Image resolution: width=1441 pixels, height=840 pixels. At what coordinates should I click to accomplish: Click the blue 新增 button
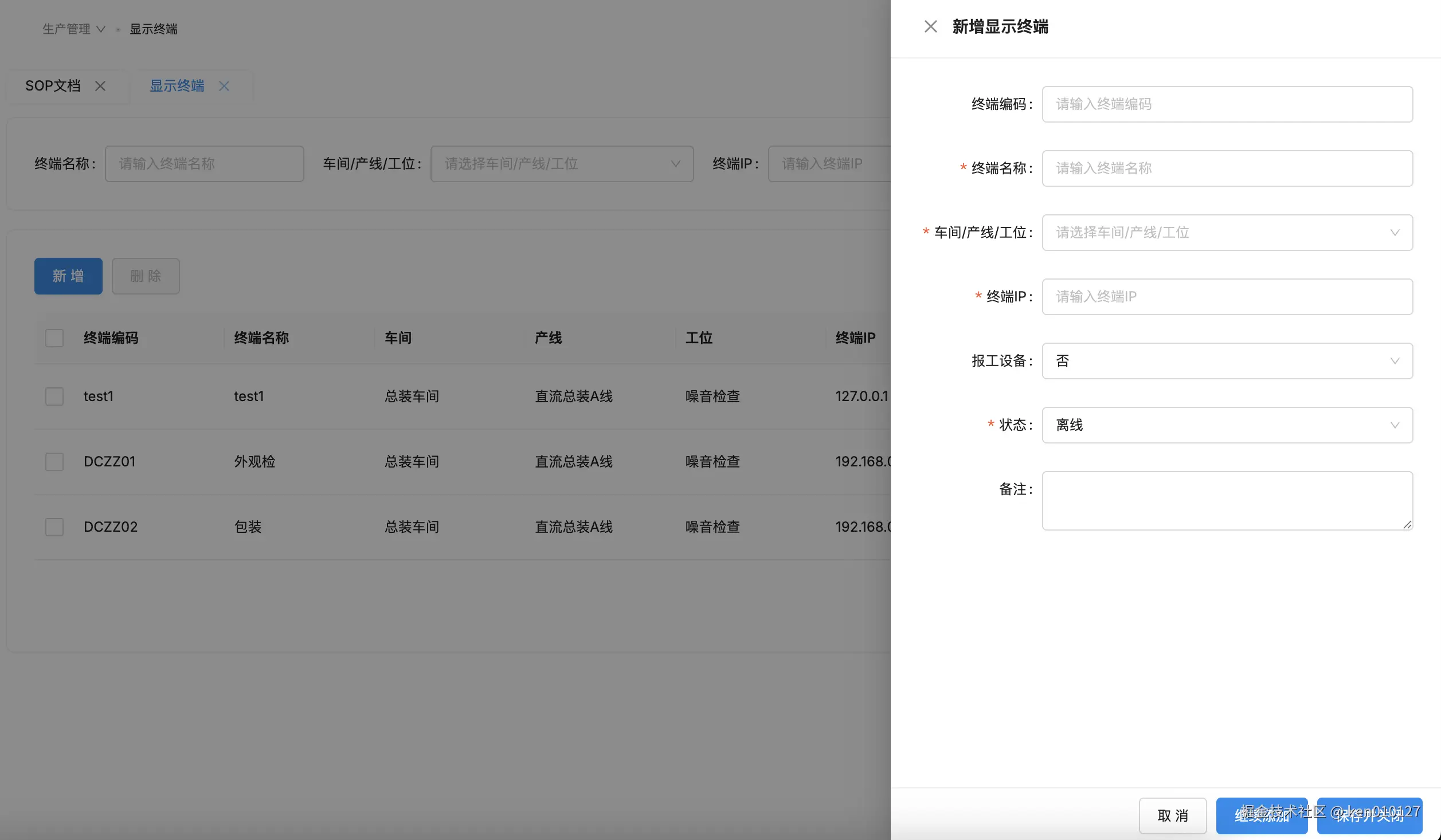point(68,276)
